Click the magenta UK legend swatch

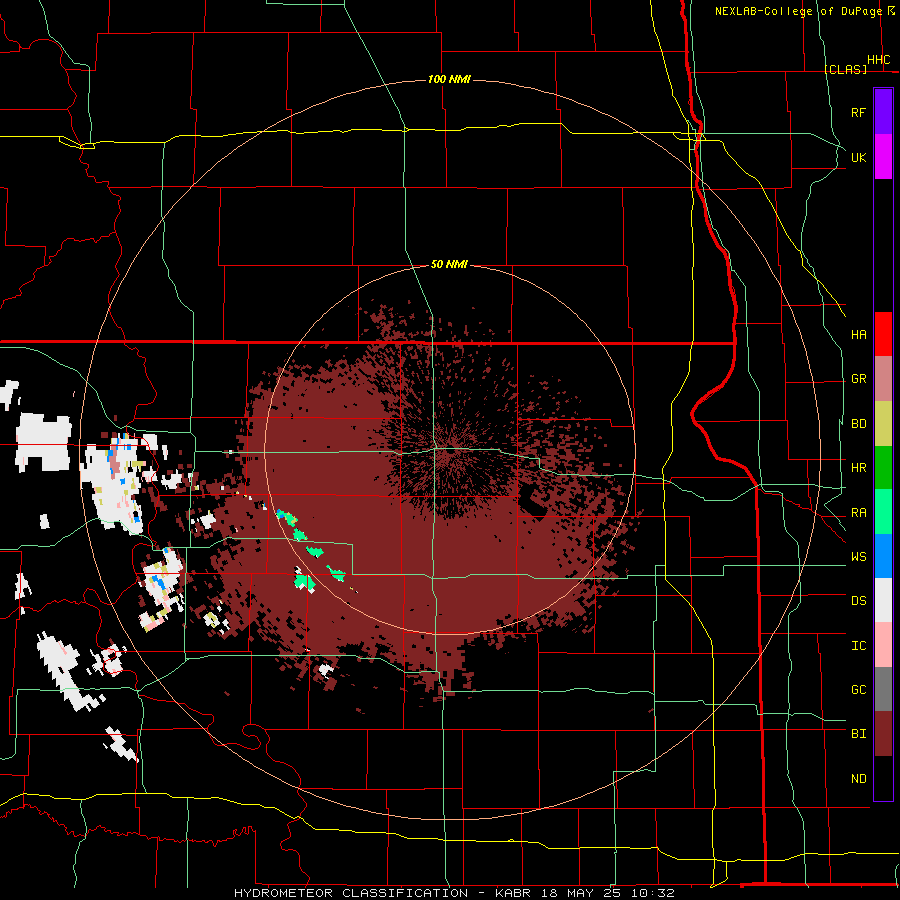(883, 157)
